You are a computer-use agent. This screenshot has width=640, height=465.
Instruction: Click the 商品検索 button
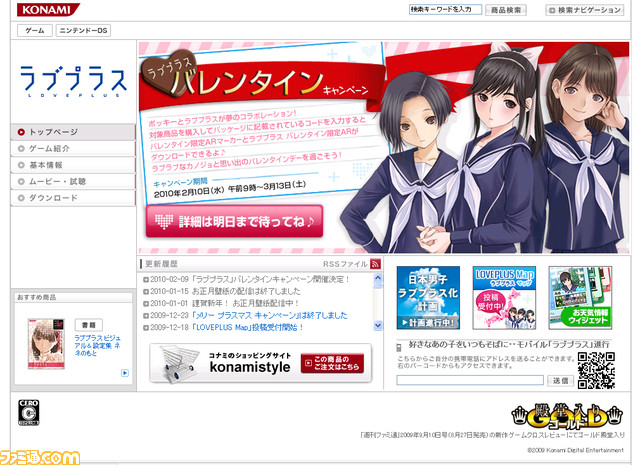point(506,10)
